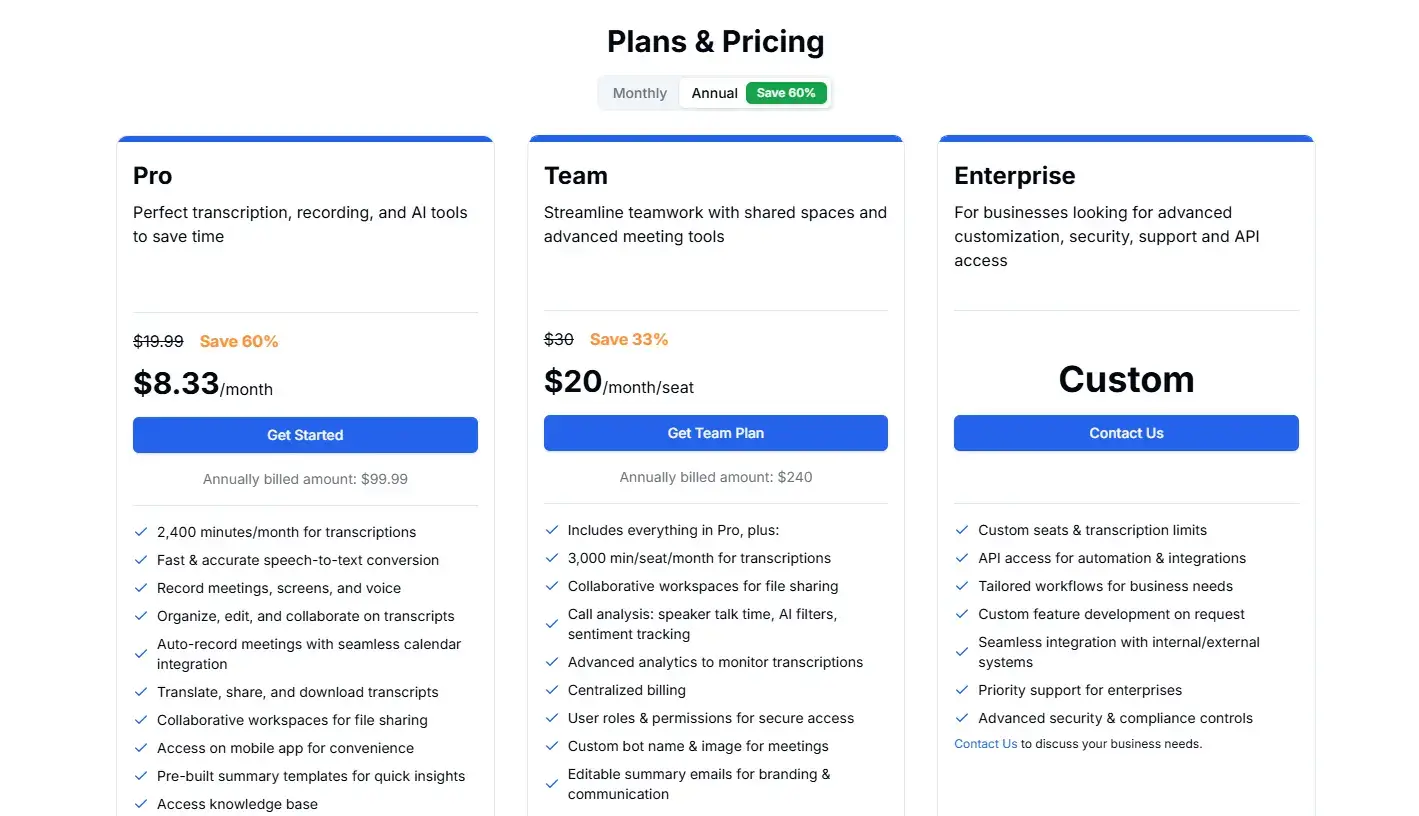Click the "Custom" price text on Enterprise
This screenshot has height=816, width=1419.
(x=1126, y=379)
